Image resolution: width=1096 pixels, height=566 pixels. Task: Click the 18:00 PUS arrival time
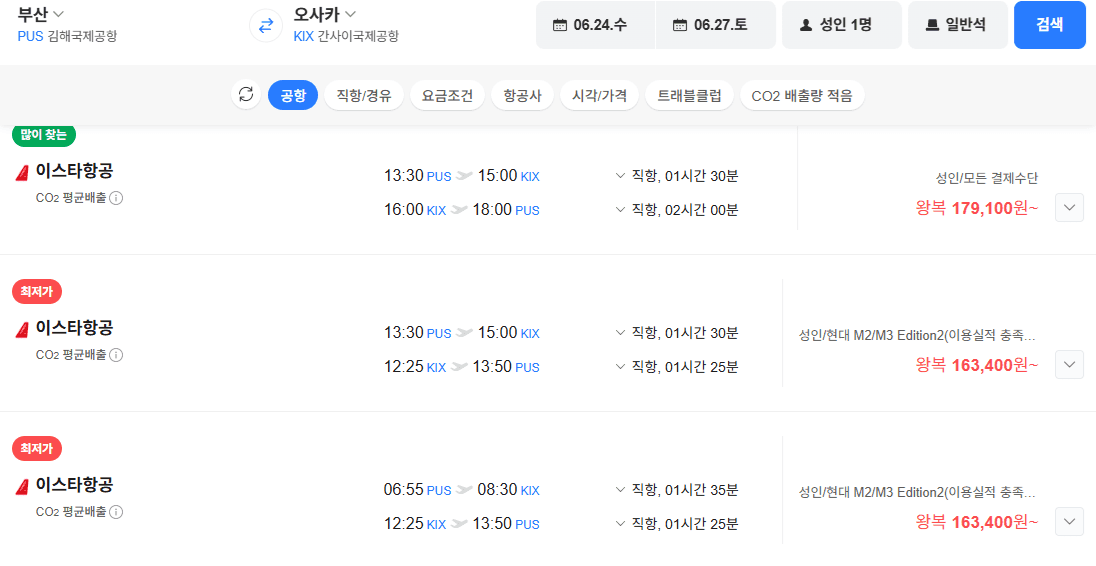[x=508, y=210]
